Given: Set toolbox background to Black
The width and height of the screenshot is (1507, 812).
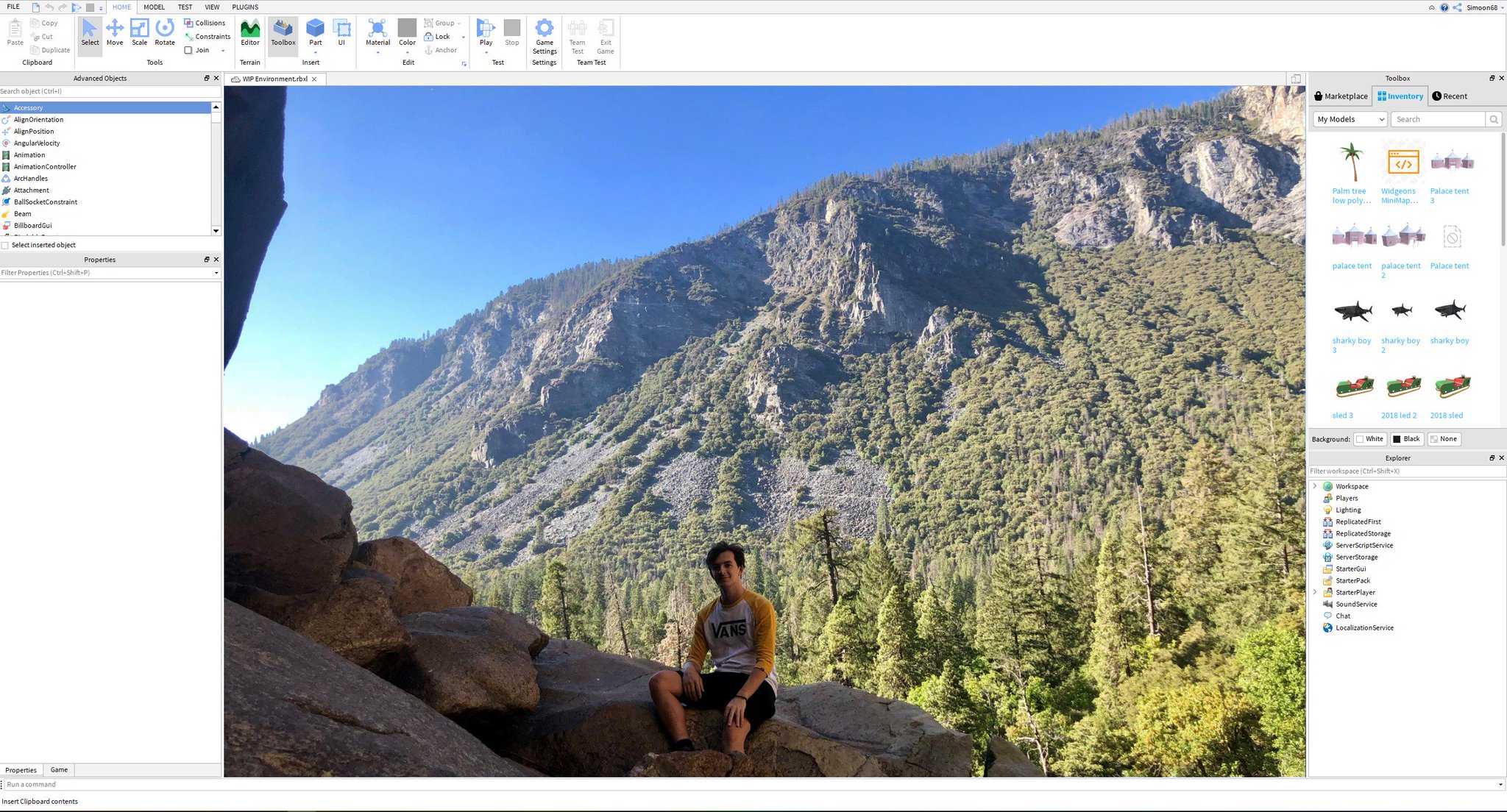Looking at the screenshot, I should pyautogui.click(x=1405, y=439).
